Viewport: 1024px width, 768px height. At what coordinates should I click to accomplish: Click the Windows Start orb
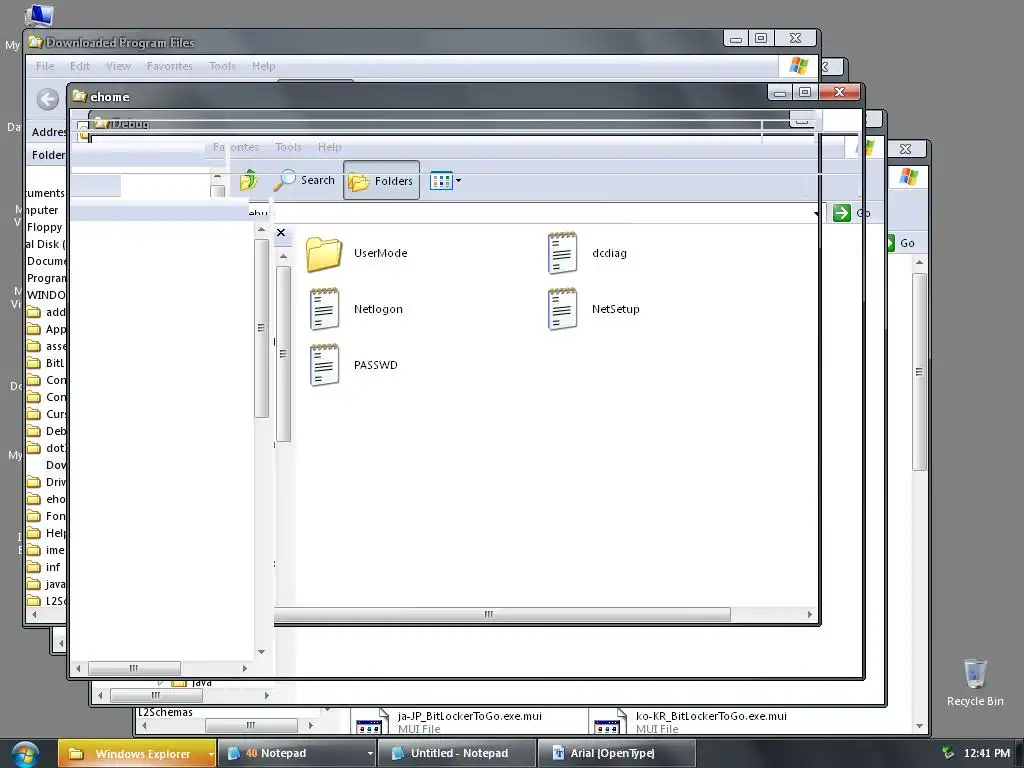[25, 754]
